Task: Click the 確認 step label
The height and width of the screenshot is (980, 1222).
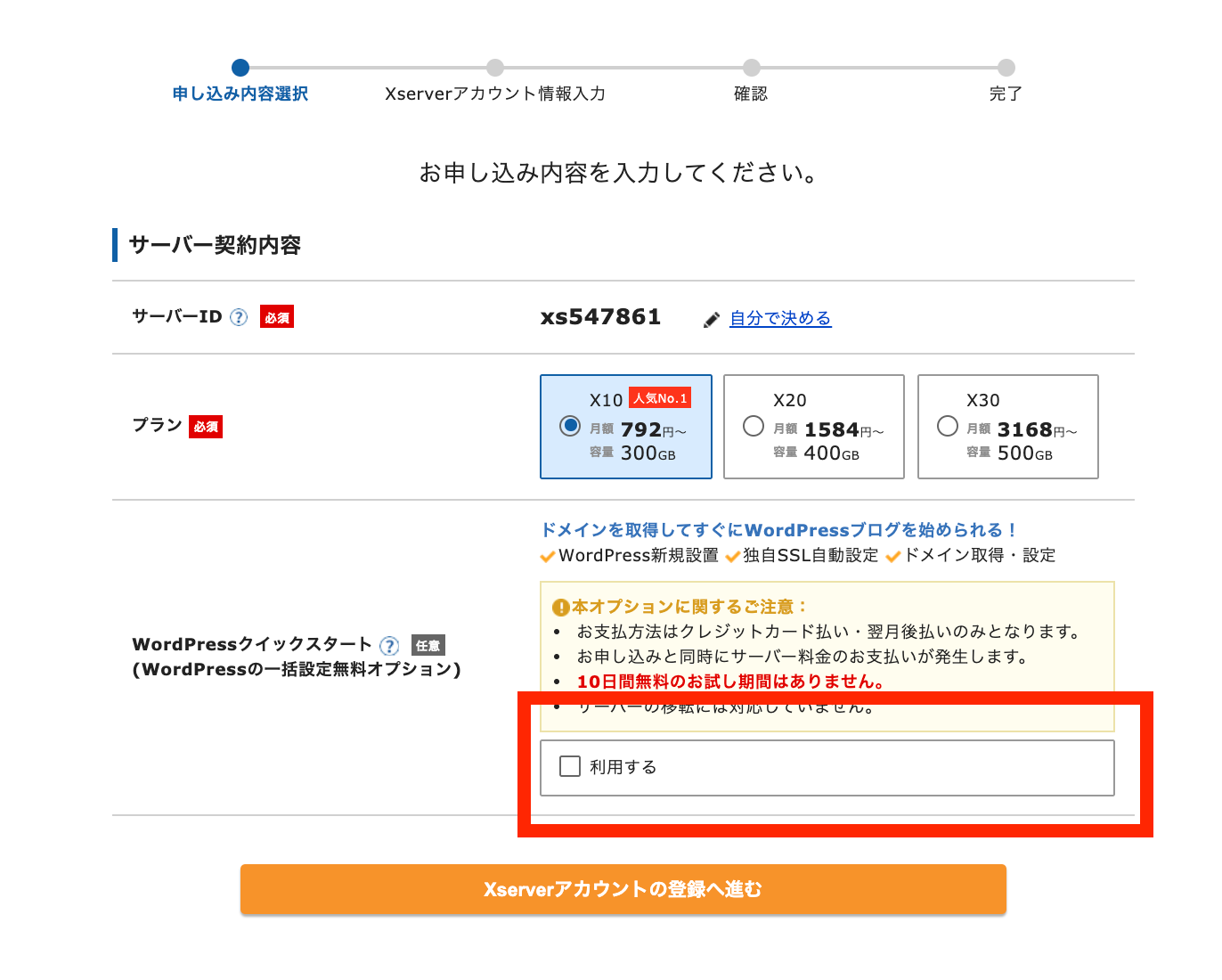Action: [751, 94]
